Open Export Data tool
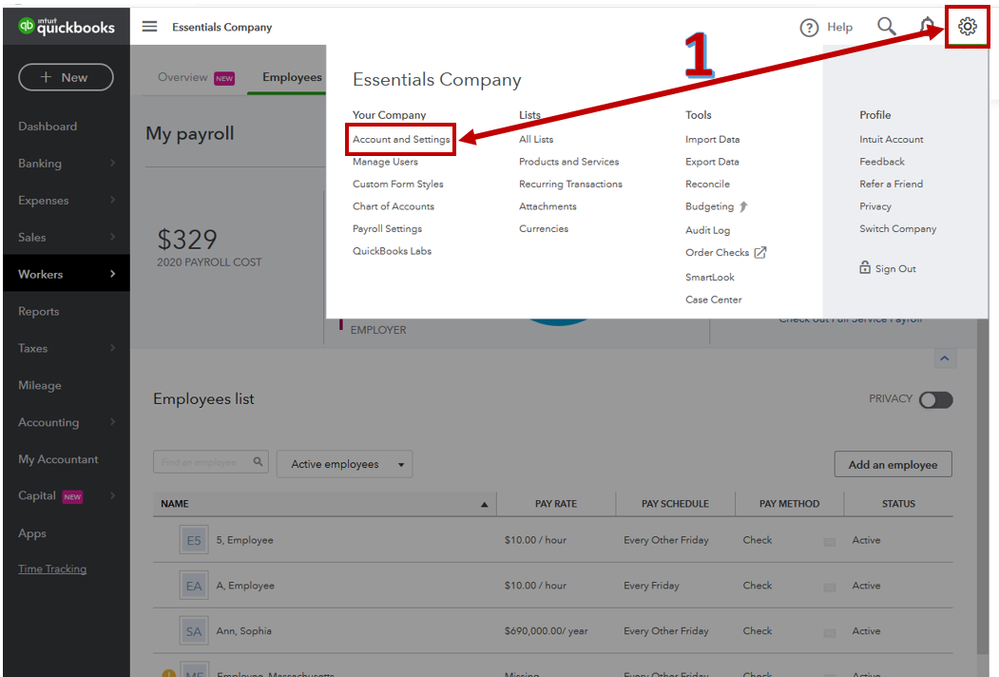The height and width of the screenshot is (677, 999). coord(712,162)
